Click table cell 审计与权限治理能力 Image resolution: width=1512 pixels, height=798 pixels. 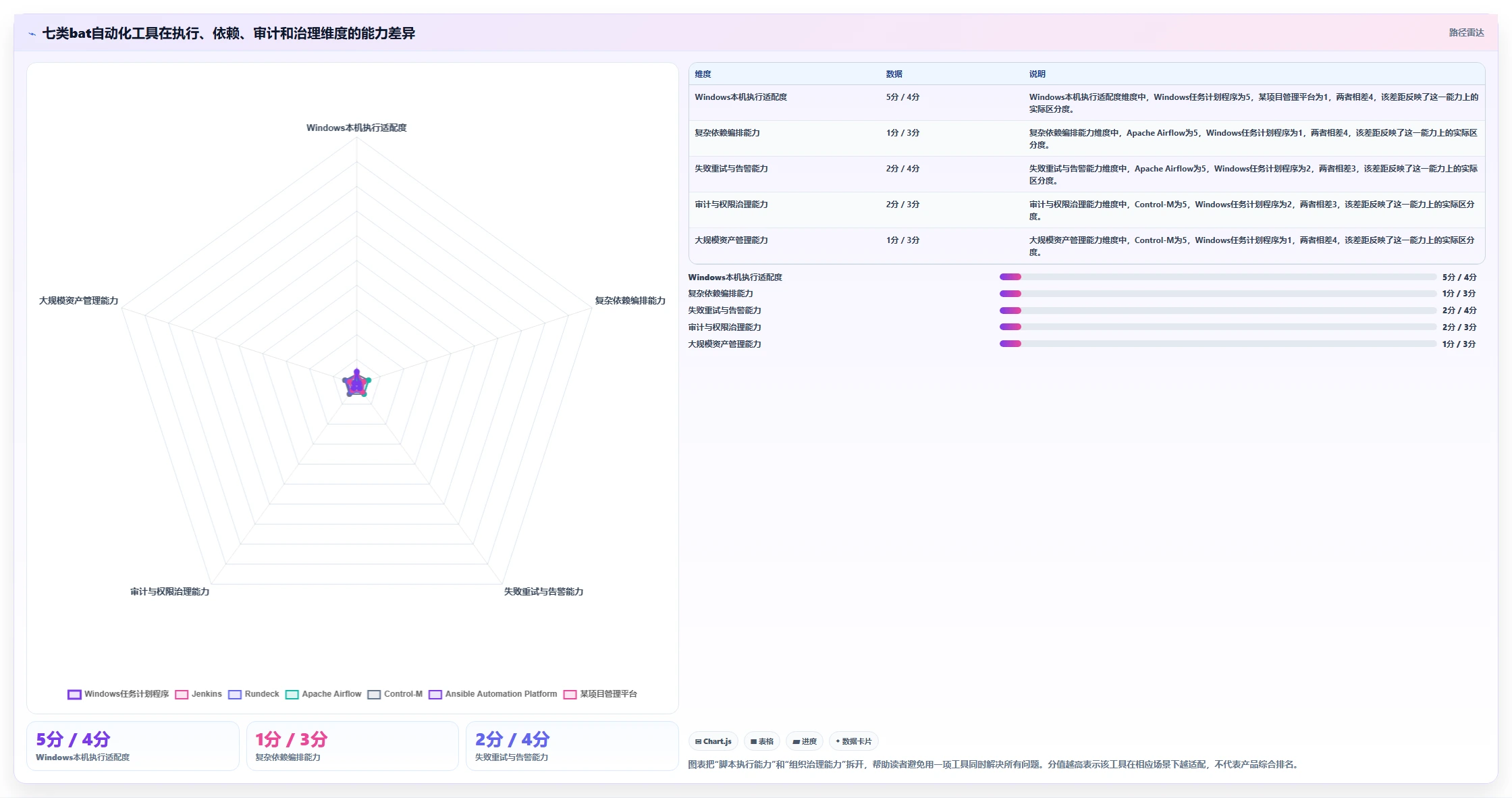[731, 205]
